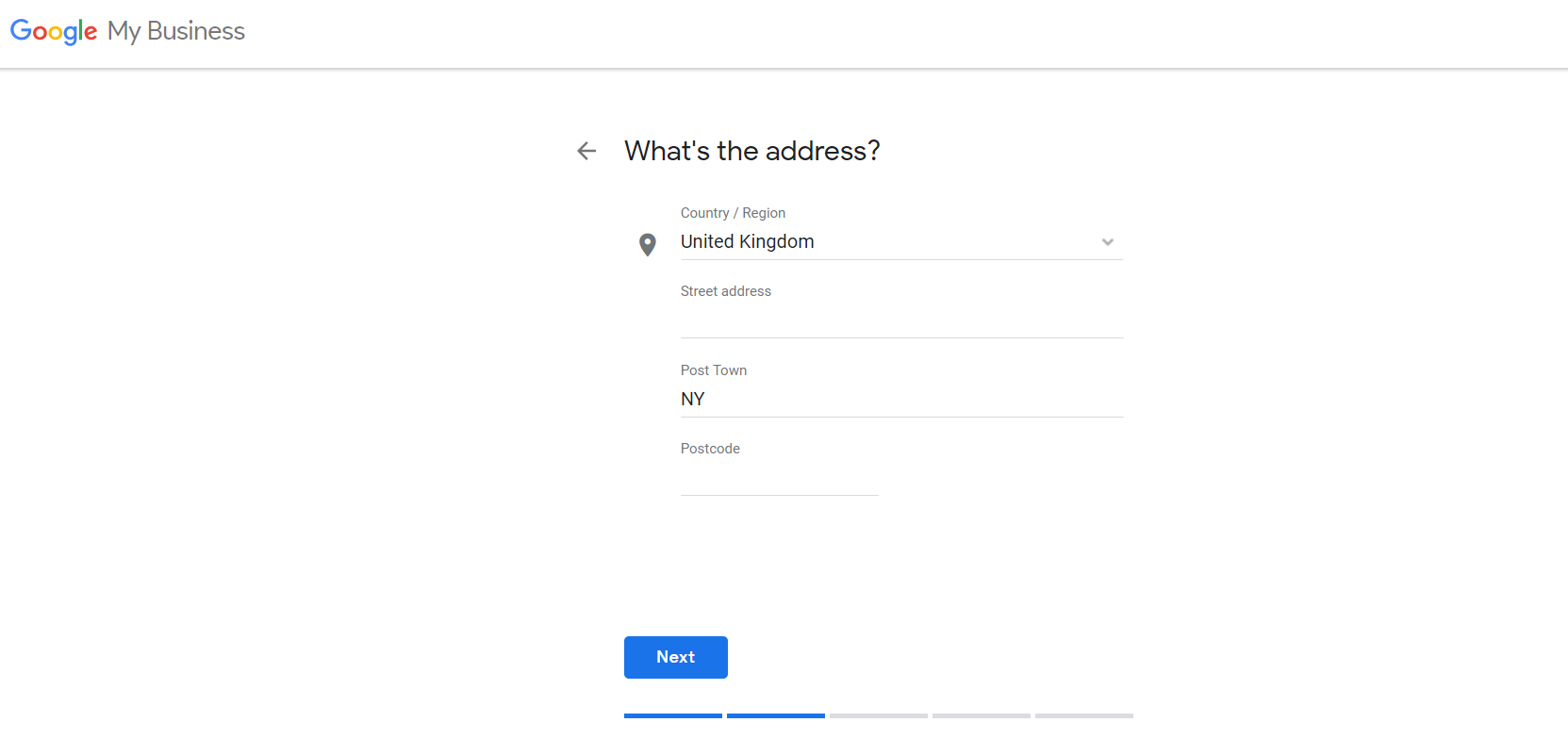This screenshot has height=755, width=1568.
Task: Click the map pin location icon
Action: [x=648, y=244]
